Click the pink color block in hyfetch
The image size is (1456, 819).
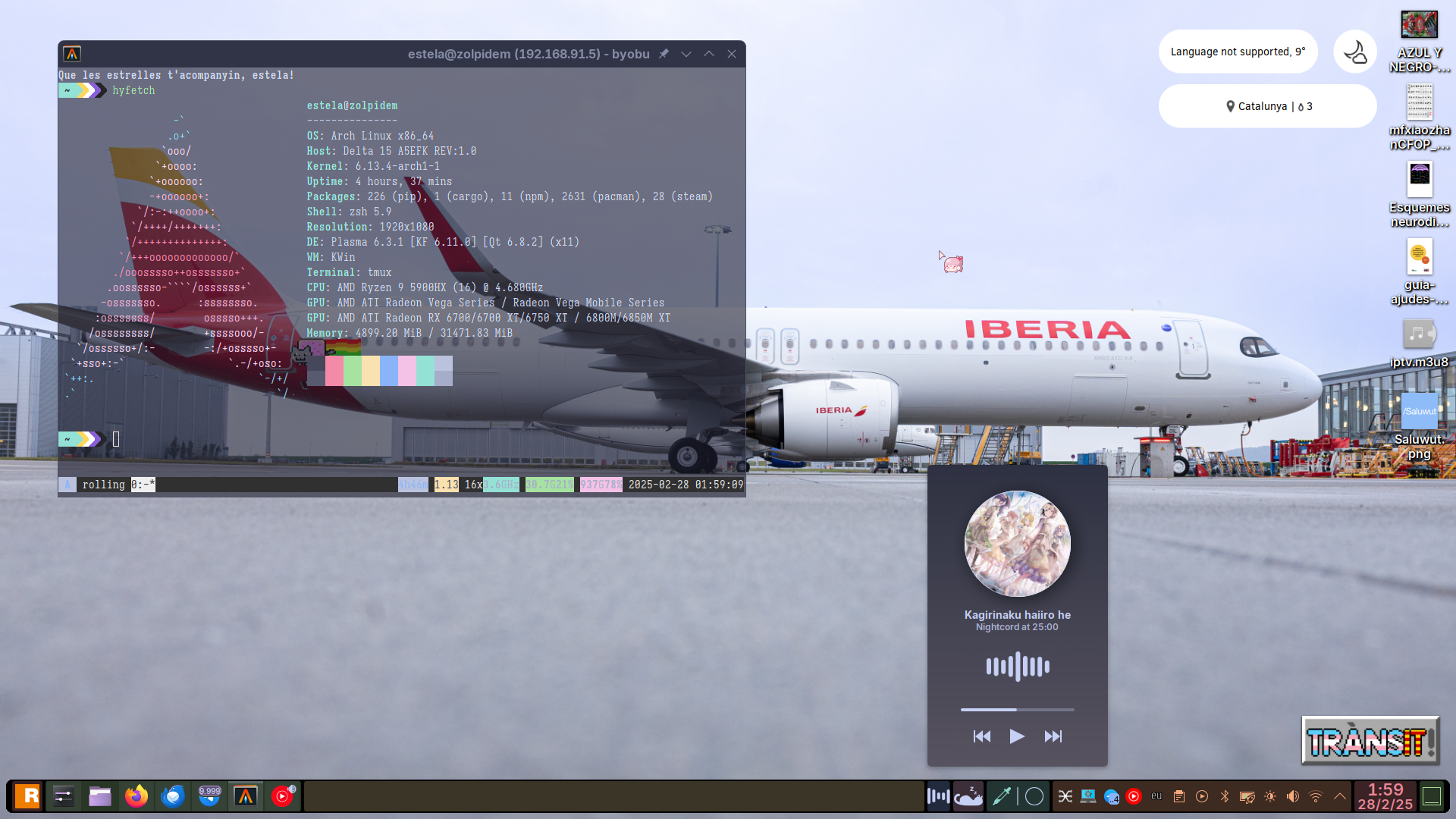pyautogui.click(x=334, y=371)
